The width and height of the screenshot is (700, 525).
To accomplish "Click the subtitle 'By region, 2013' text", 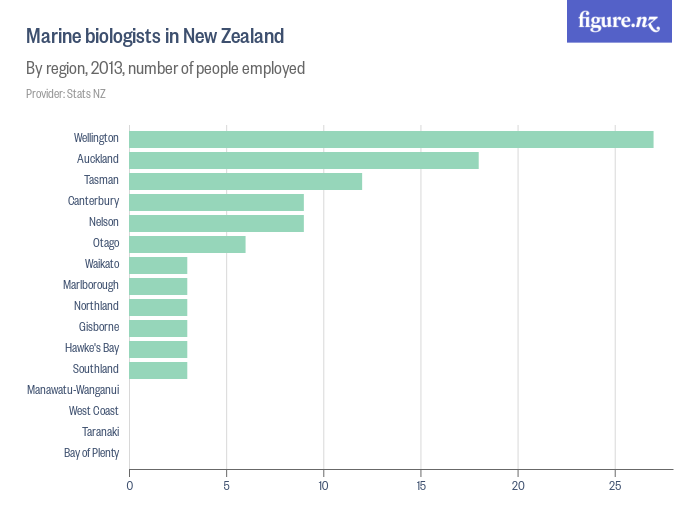I will (x=165, y=69).
